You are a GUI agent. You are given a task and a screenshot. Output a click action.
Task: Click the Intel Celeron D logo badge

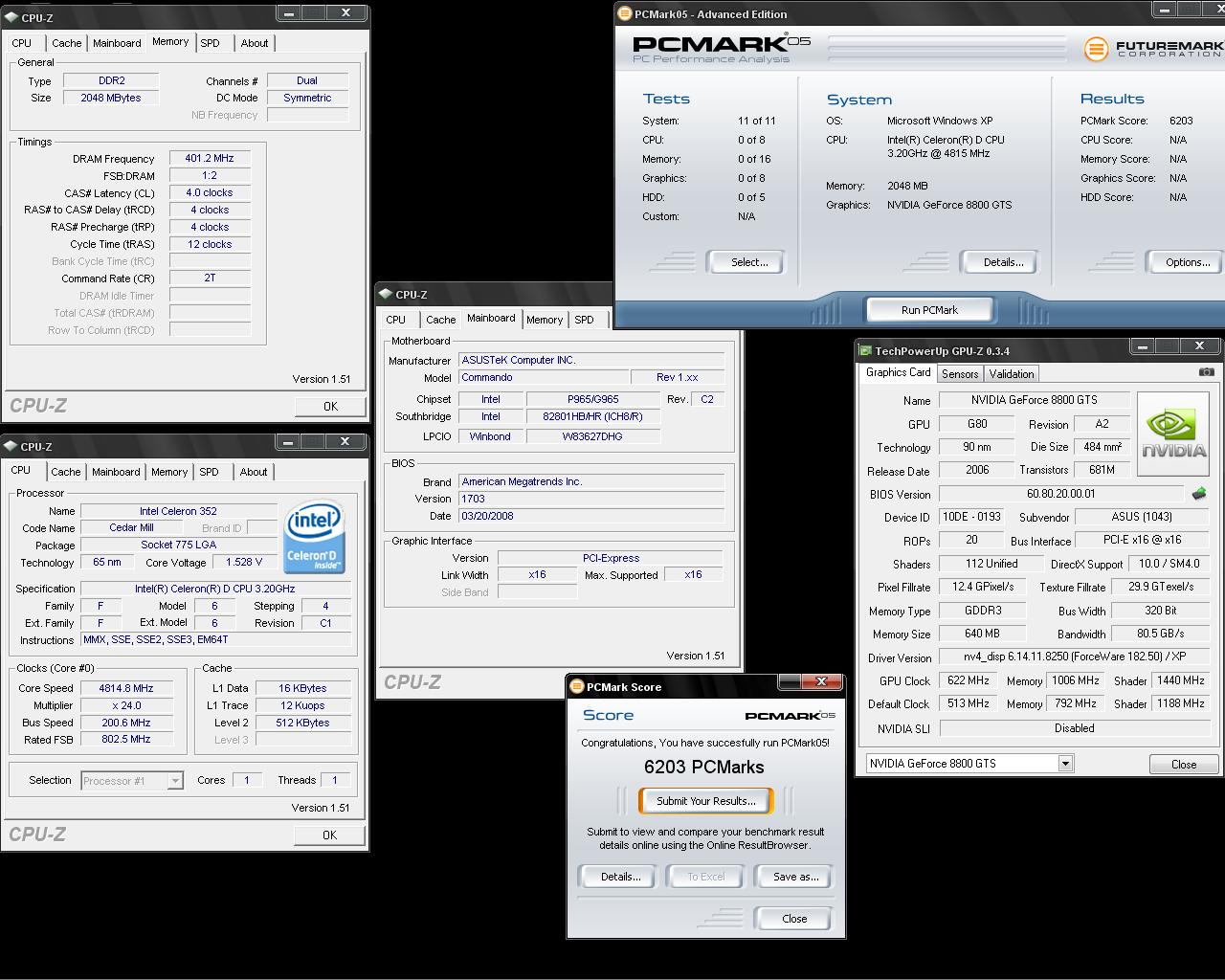pos(314,536)
